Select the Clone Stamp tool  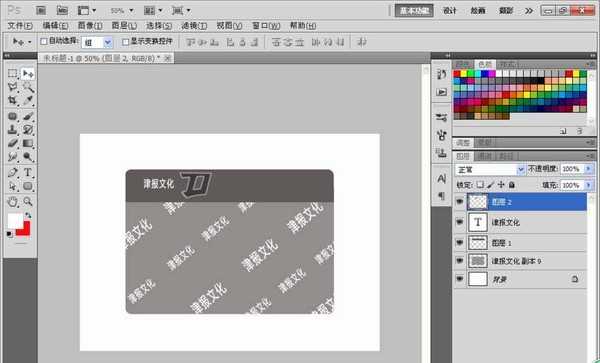pos(12,129)
